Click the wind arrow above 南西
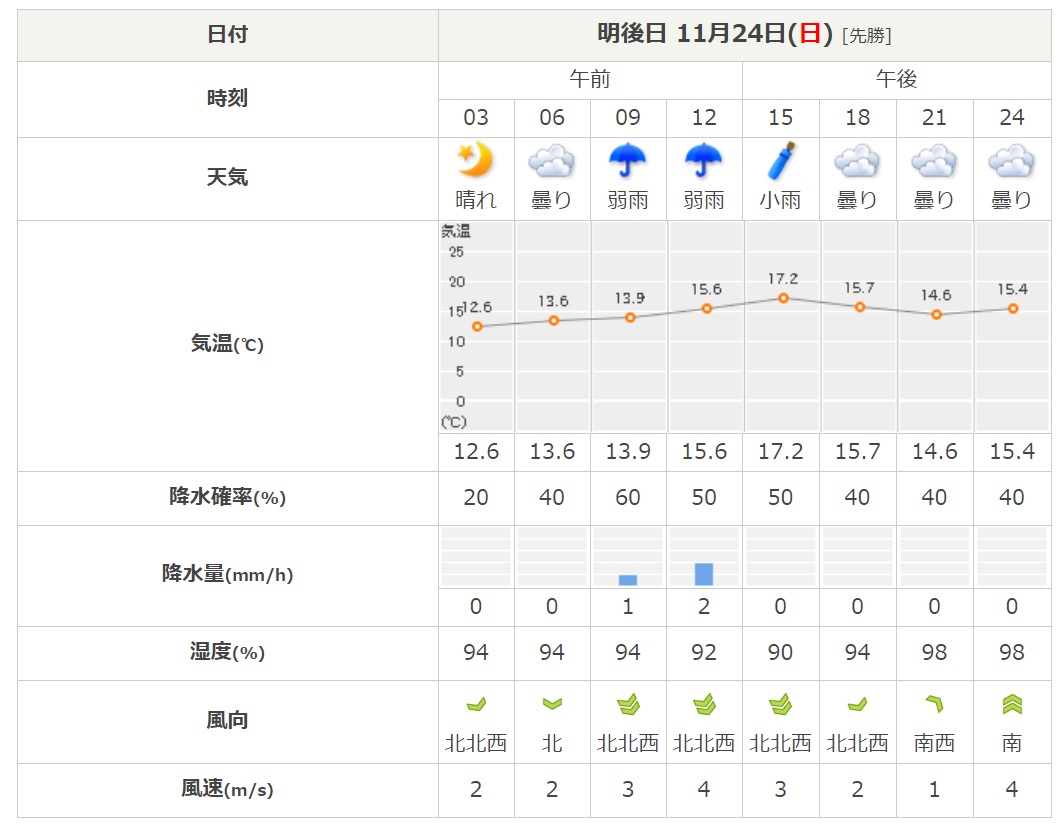 pos(934,706)
